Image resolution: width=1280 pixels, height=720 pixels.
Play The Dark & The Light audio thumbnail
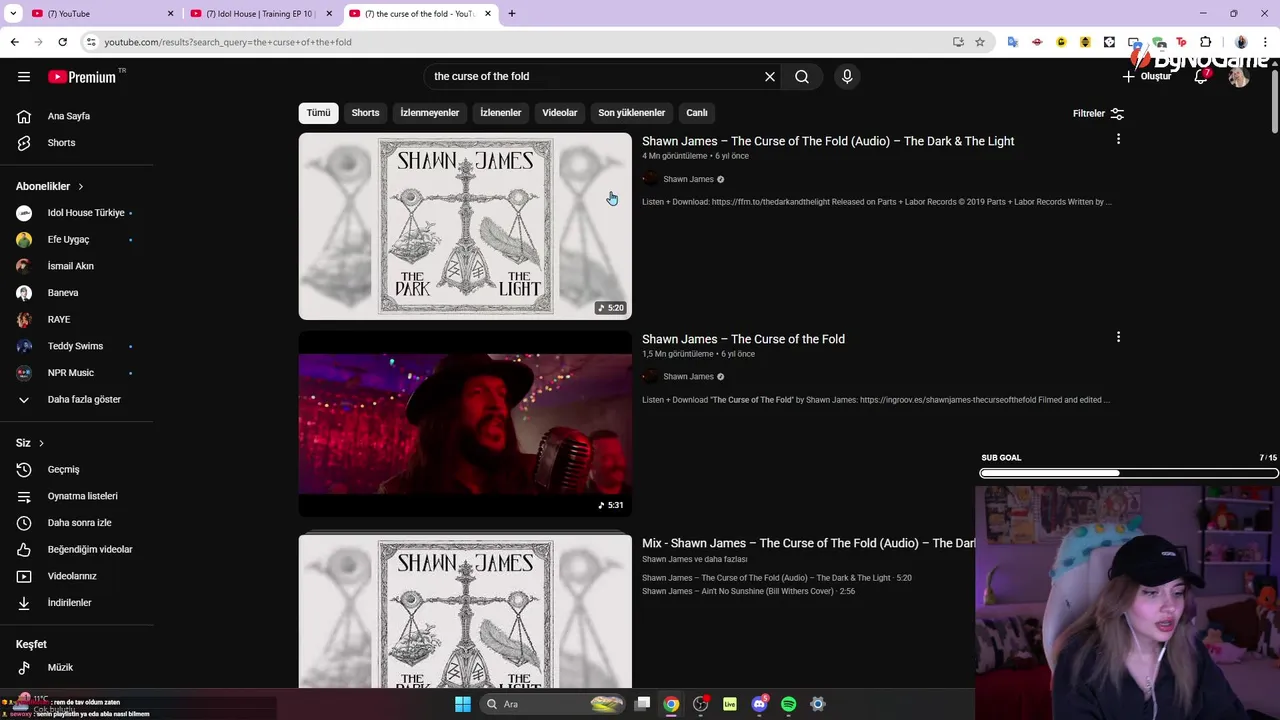[465, 226]
